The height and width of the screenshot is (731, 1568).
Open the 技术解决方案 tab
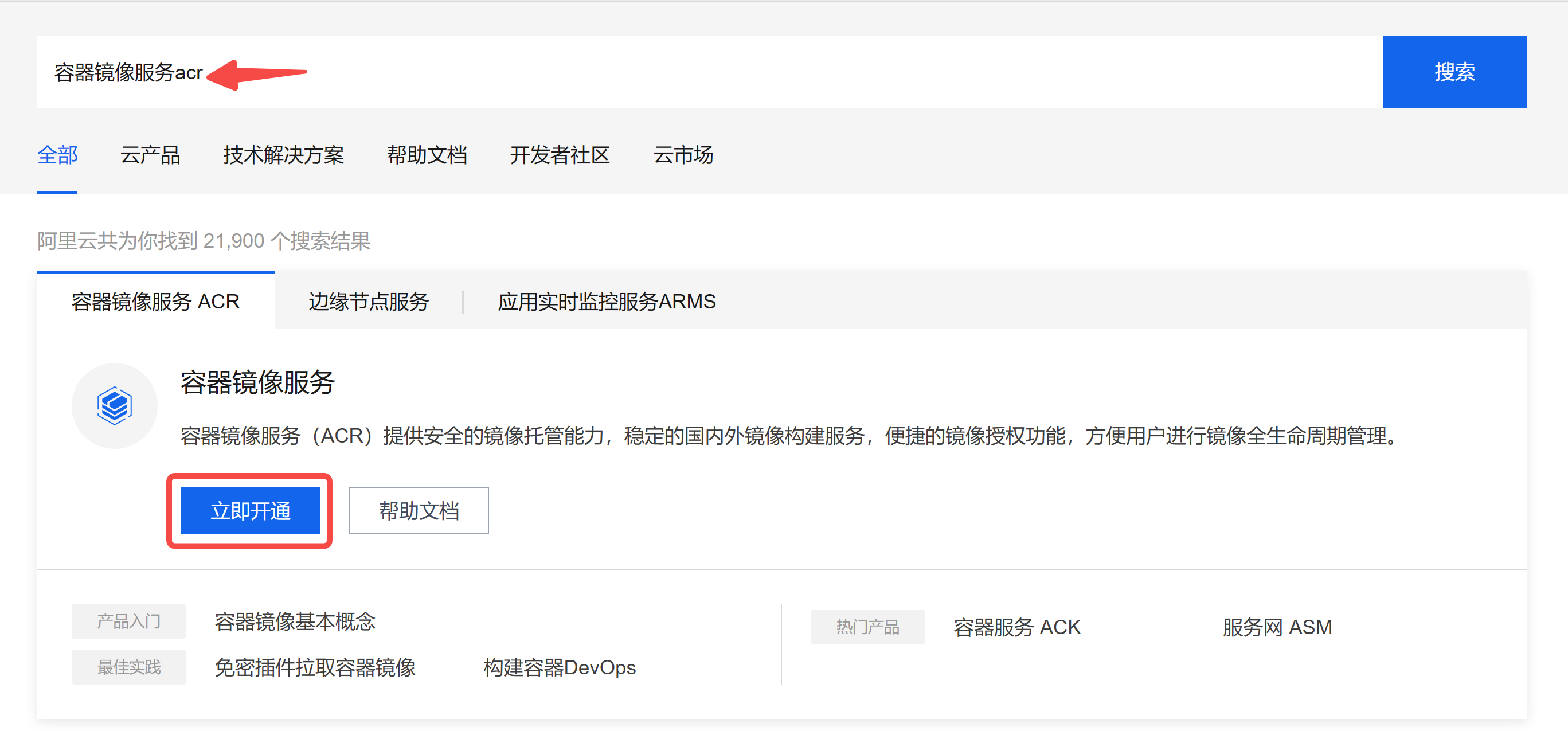[284, 155]
